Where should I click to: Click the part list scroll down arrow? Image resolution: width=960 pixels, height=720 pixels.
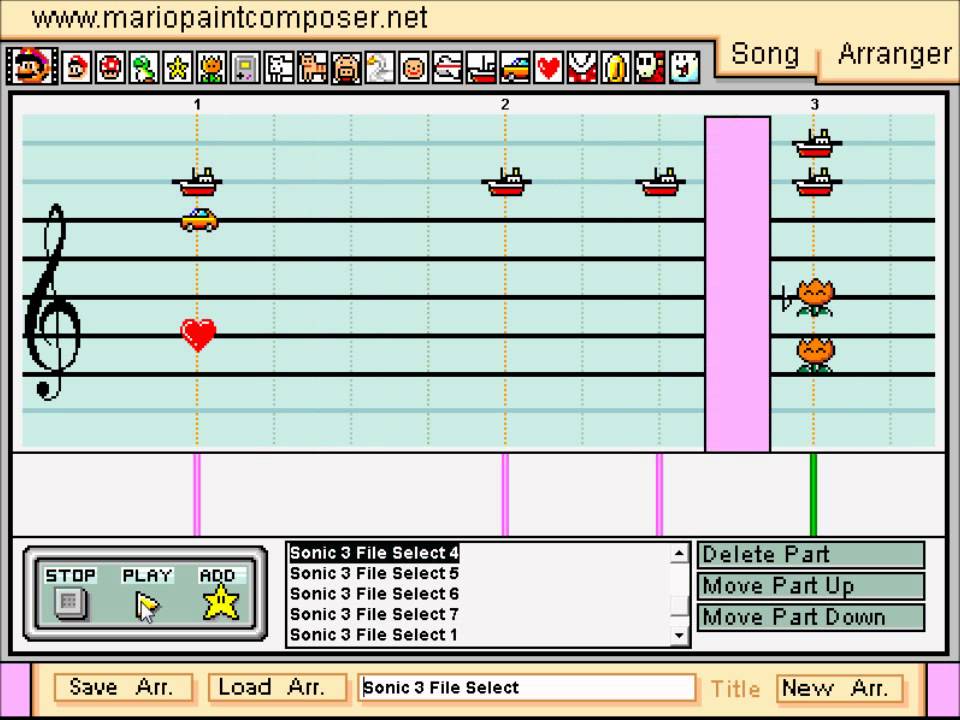click(x=679, y=635)
